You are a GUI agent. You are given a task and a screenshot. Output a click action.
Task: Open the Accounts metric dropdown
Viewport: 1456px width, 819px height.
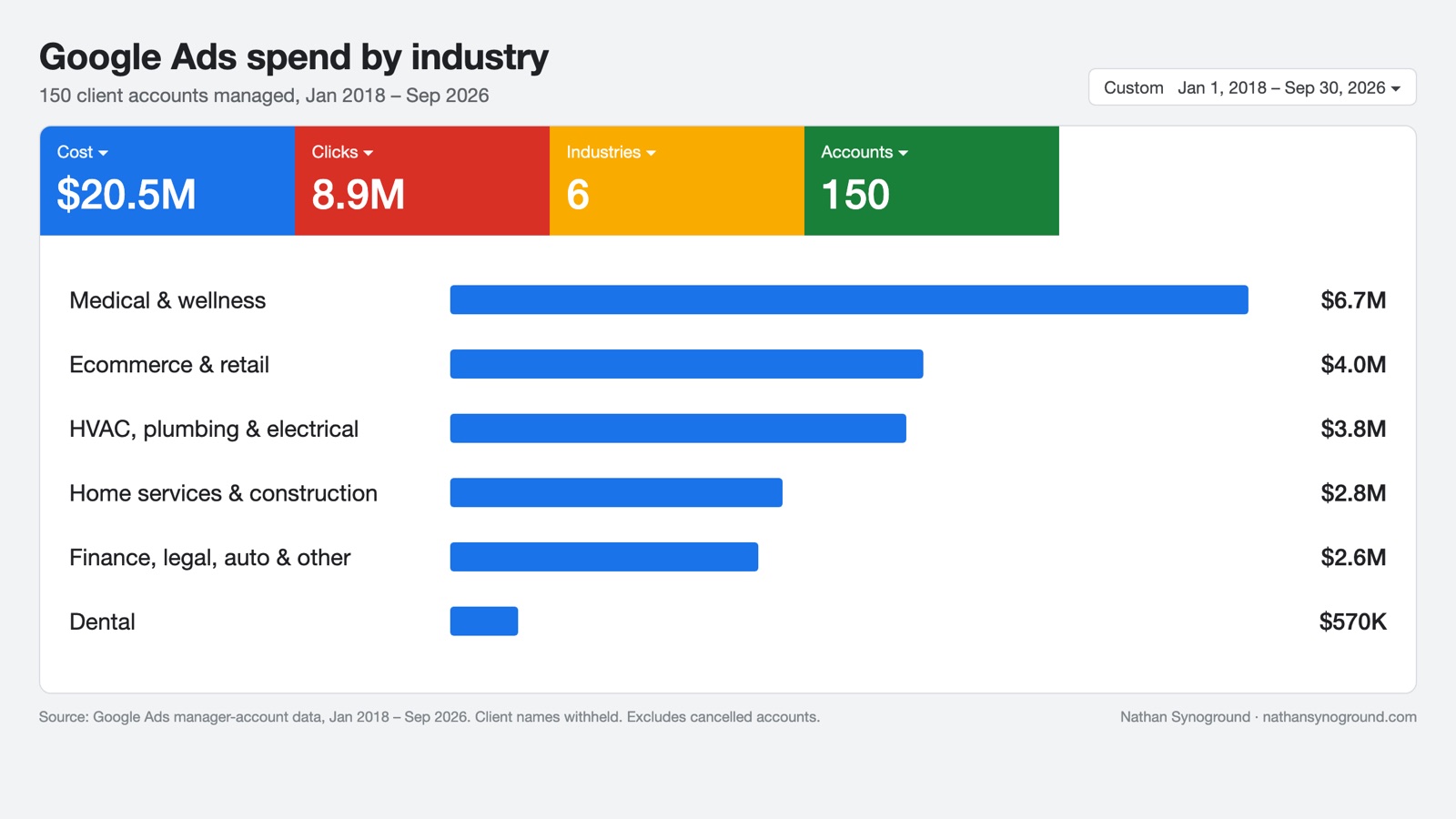pos(864,152)
